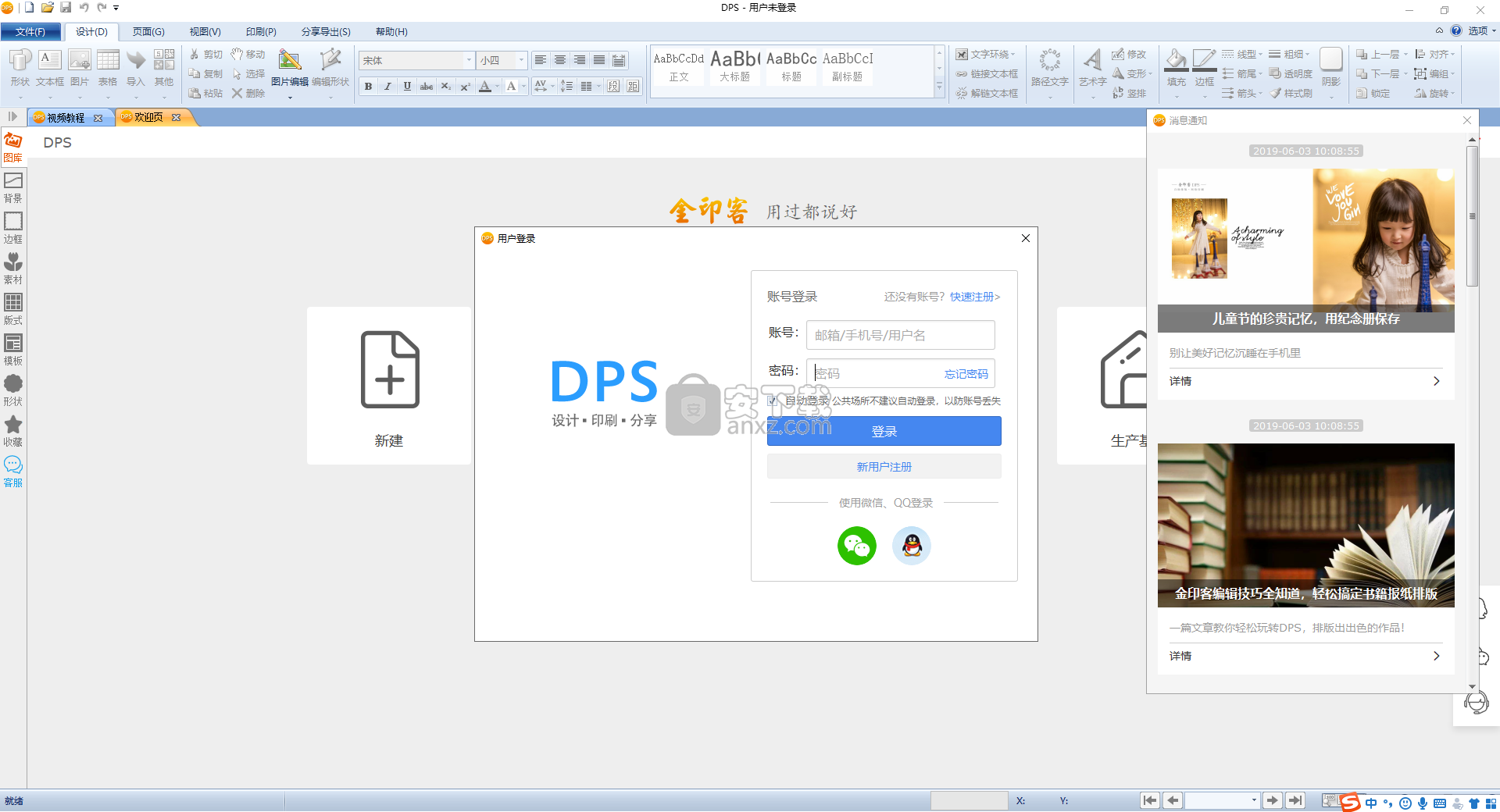Screen dimensions: 1500x812
Task: Toggle center paragraph alignment
Action: 560,60
